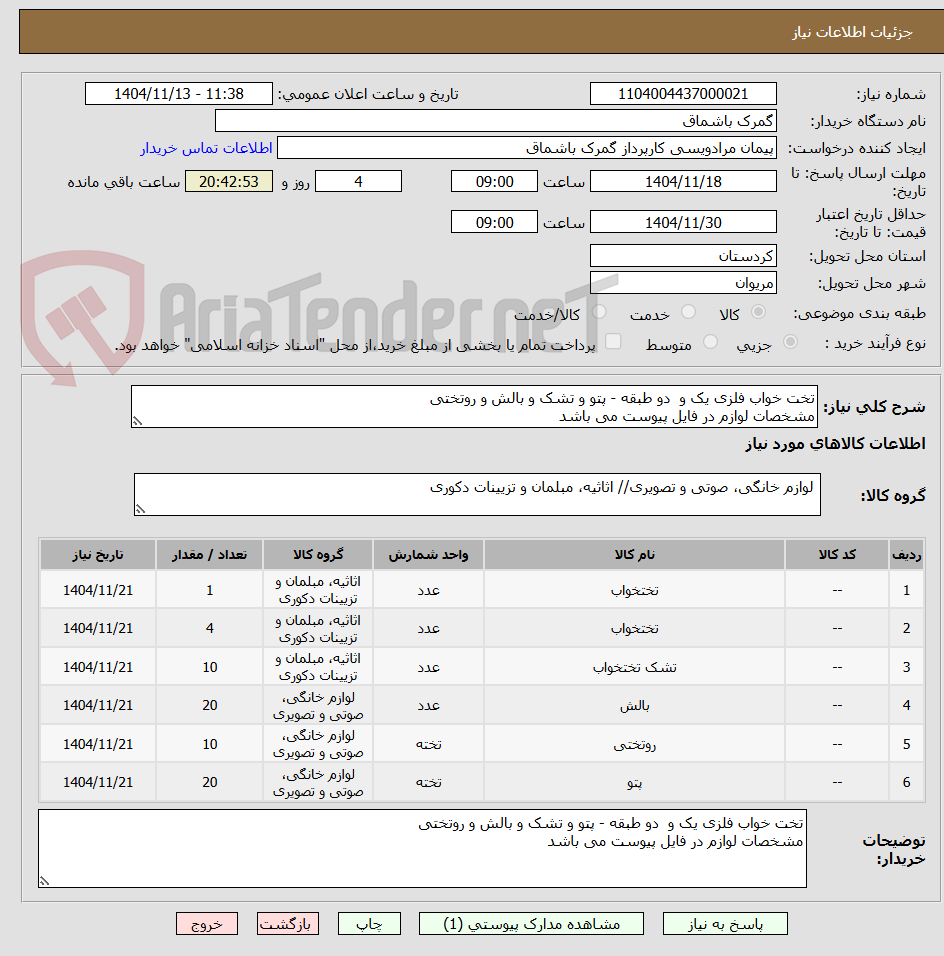Click the price validity time 09:00 field
The width and height of the screenshot is (944, 956).
coord(495,222)
